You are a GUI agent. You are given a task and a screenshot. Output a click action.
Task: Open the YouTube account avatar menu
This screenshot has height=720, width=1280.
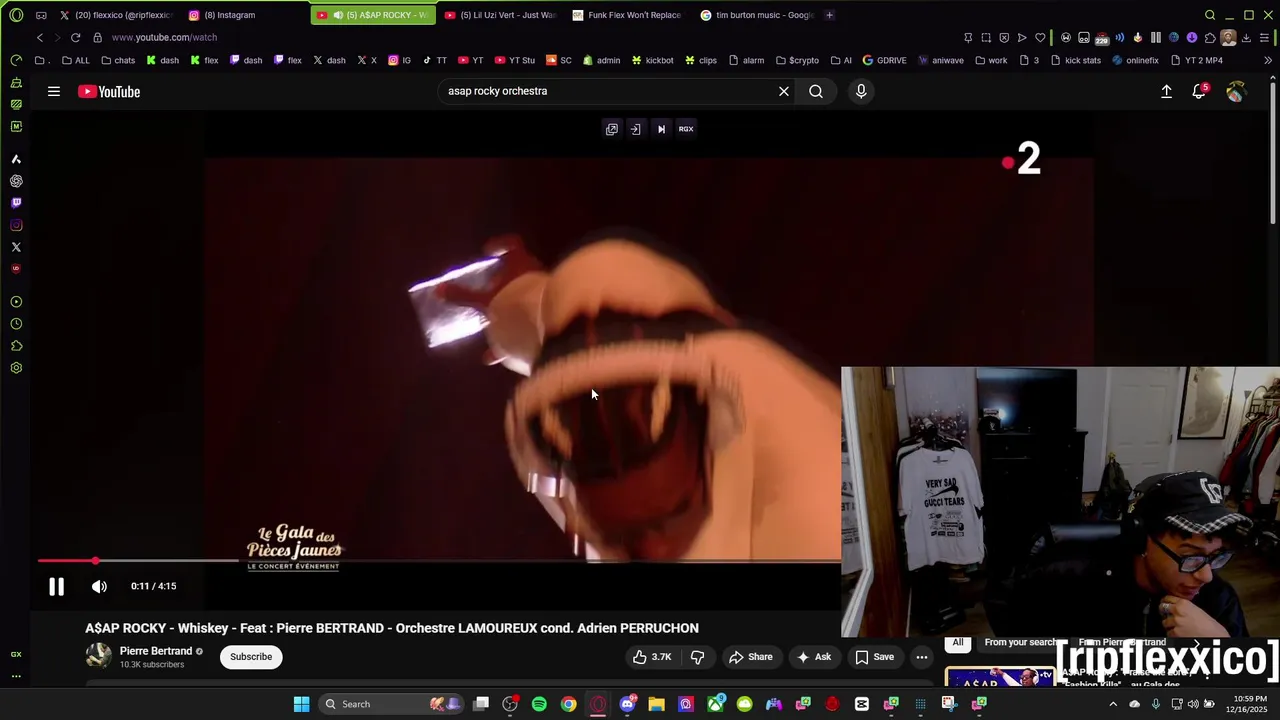[x=1236, y=91]
